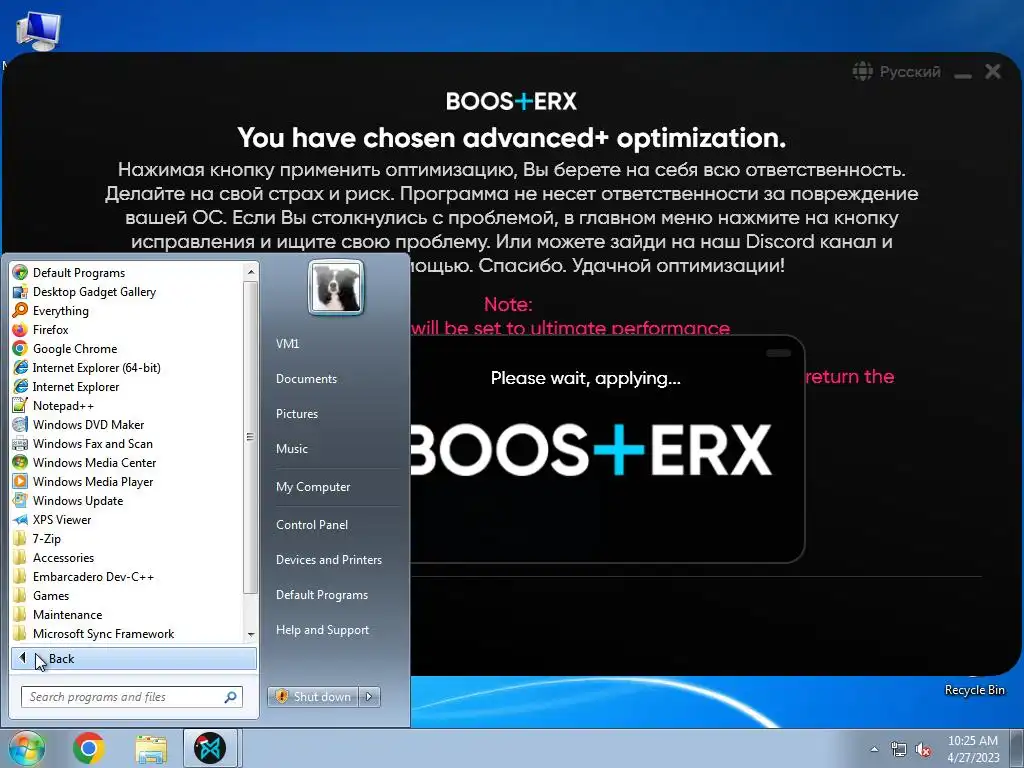Open the network tray icon
The width and height of the screenshot is (1024, 768).
click(x=899, y=749)
